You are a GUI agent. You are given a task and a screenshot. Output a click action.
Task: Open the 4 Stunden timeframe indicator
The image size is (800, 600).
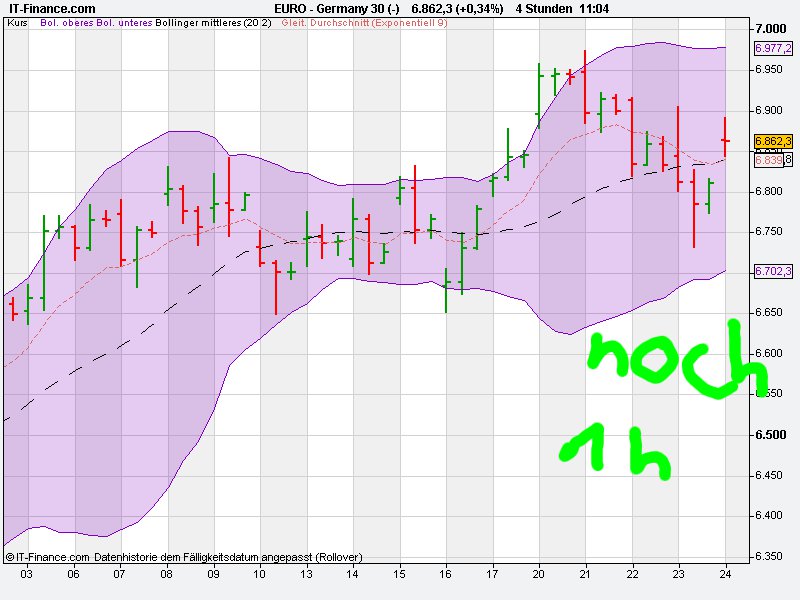[x=541, y=7]
